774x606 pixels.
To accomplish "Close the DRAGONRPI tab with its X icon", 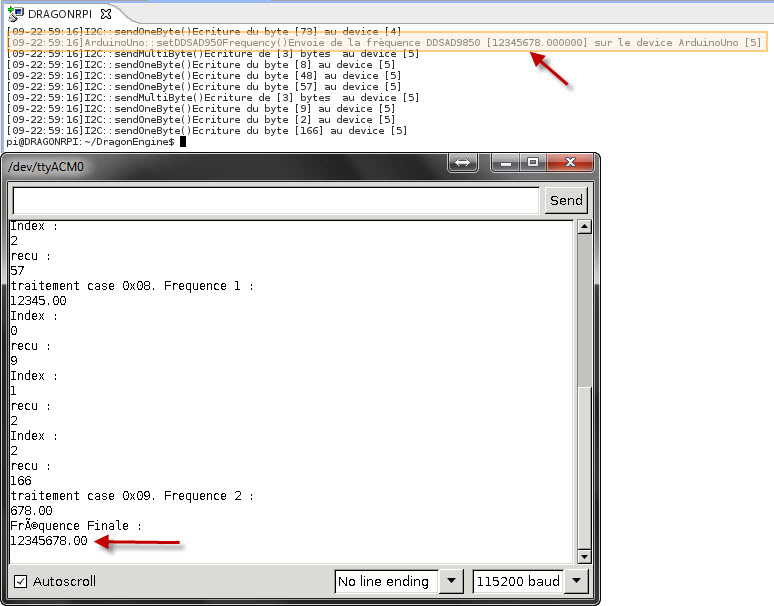I will coord(106,14).
